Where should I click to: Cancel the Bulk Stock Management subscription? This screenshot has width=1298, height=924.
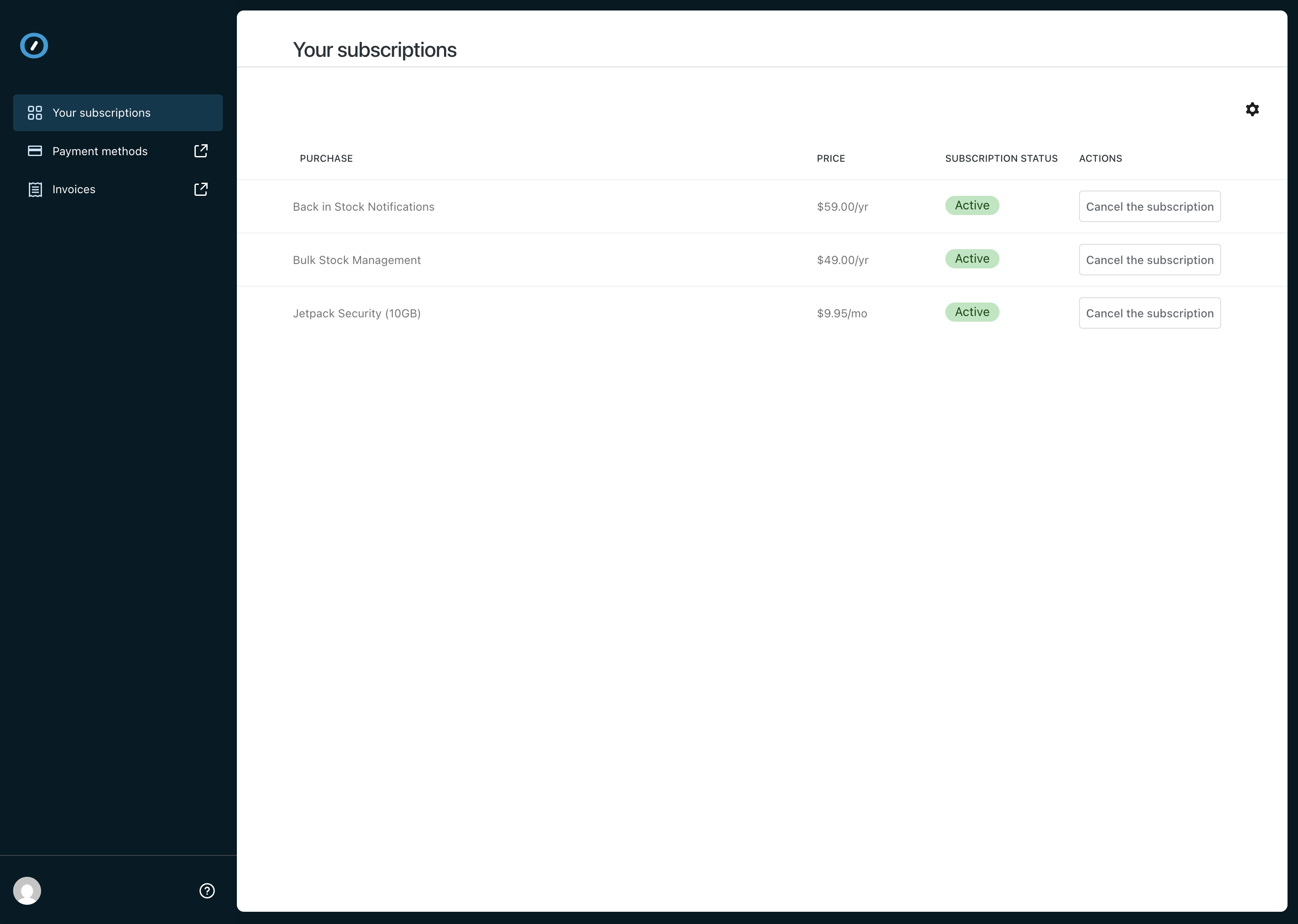(1149, 260)
